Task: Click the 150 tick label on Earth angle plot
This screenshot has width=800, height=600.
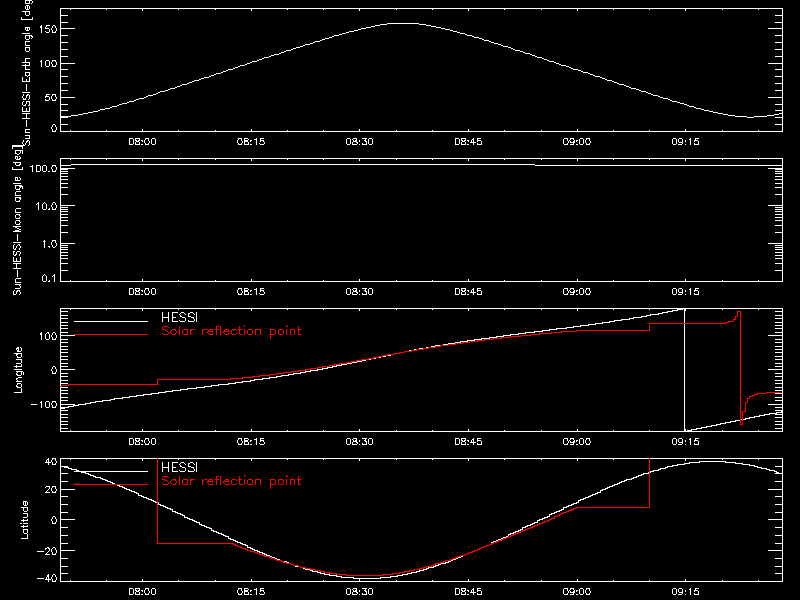Action: tap(47, 29)
